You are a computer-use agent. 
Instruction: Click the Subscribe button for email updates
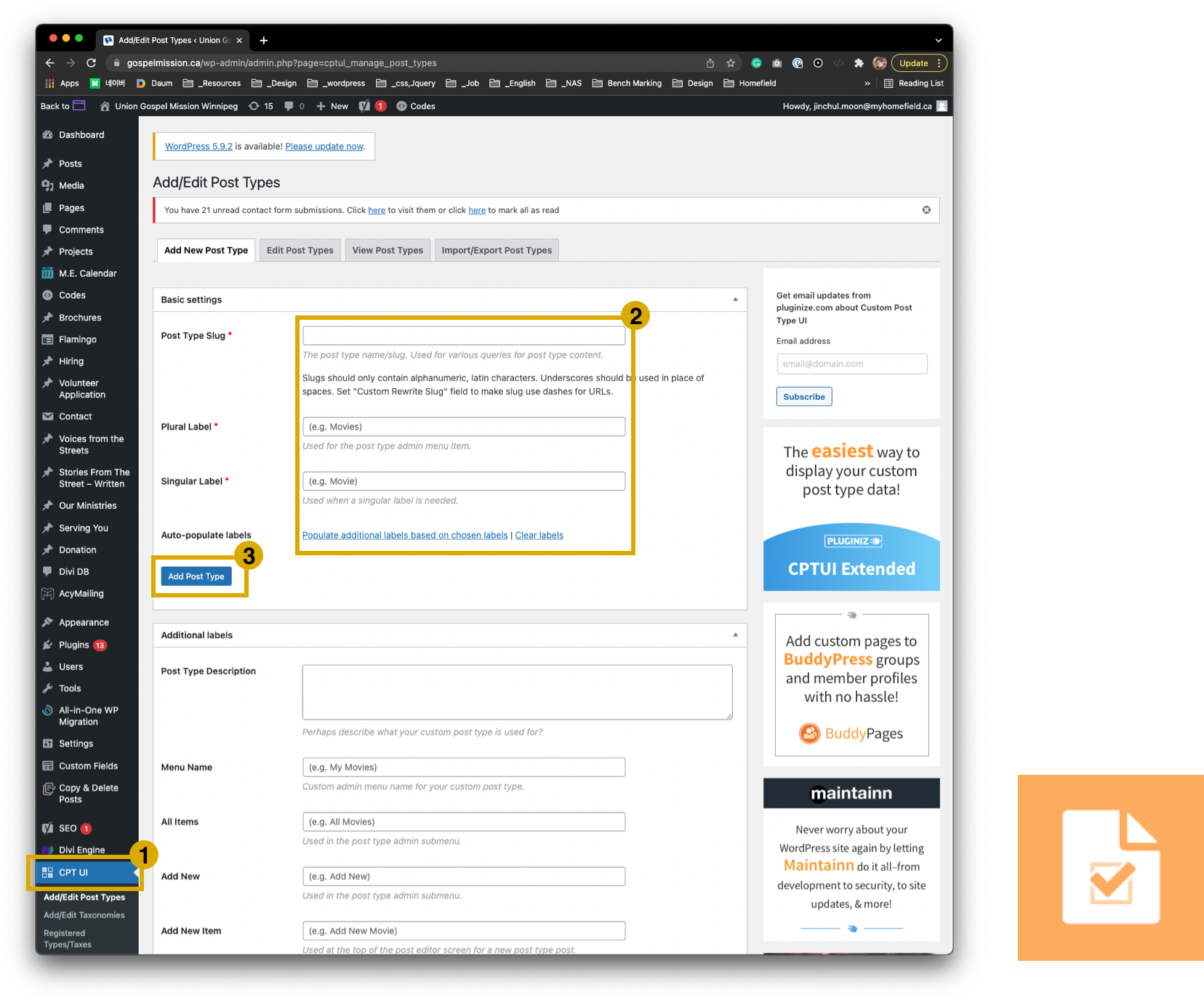pyautogui.click(x=803, y=397)
